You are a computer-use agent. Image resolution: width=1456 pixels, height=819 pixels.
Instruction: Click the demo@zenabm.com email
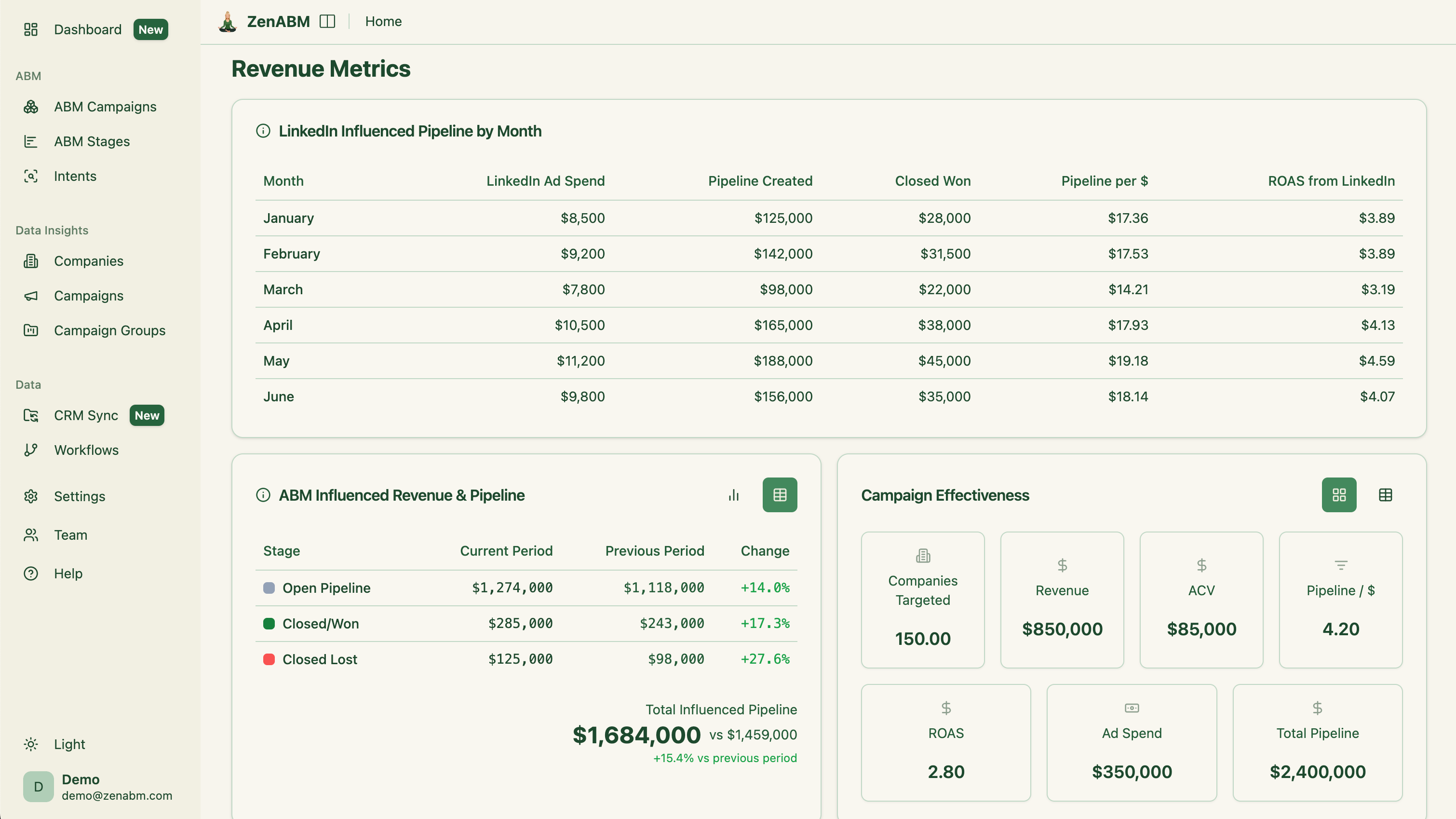(117, 795)
